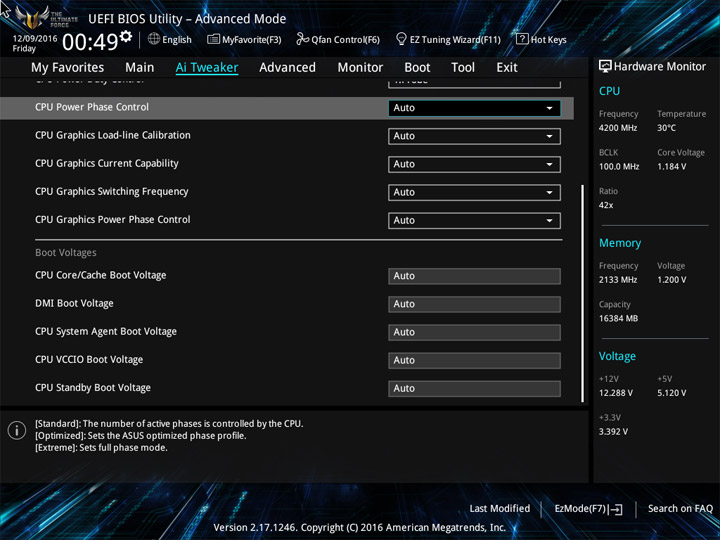Open MyFavorite(F3) list icon
Screen dimensions: 720x540
[x=213, y=39]
